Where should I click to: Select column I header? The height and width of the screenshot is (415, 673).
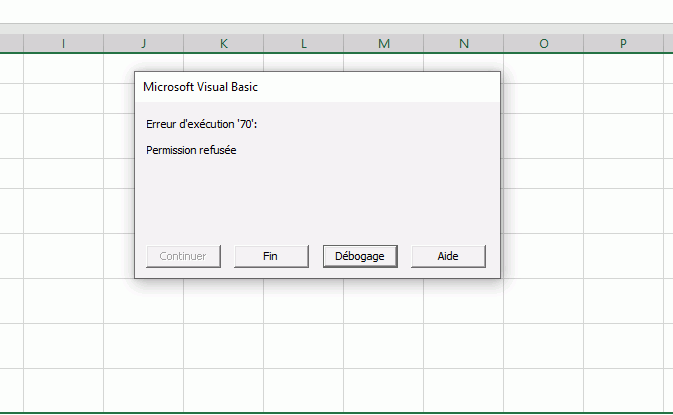pos(63,43)
